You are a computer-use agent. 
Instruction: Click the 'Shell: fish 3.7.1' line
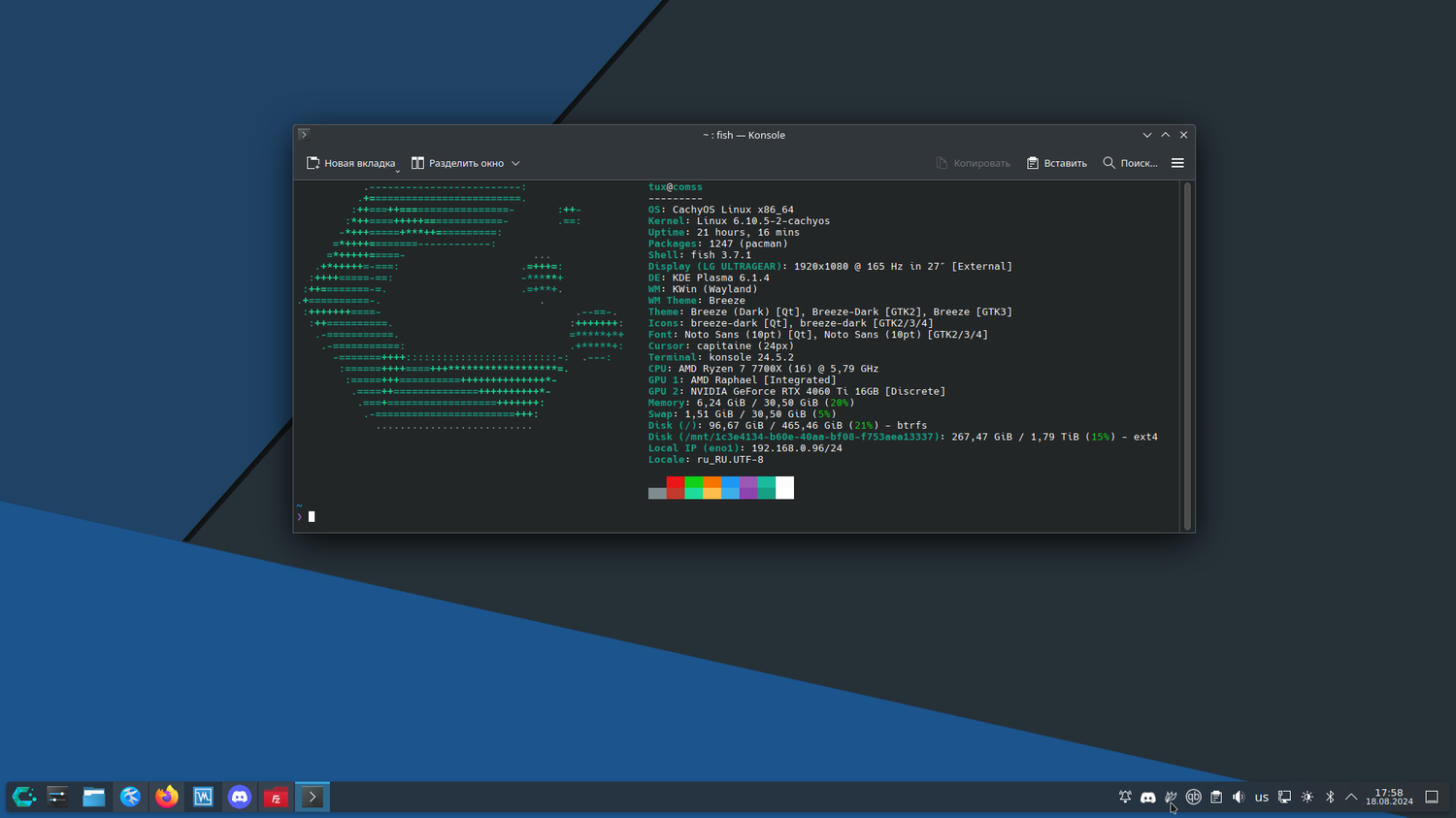[700, 255]
